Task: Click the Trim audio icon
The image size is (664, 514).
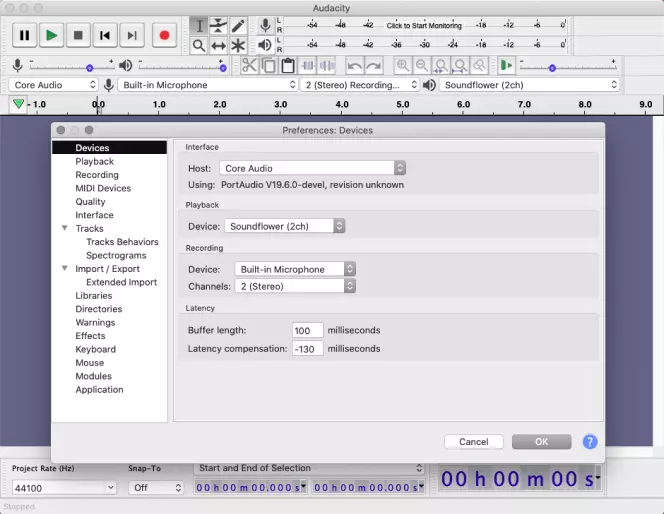Action: (307, 66)
